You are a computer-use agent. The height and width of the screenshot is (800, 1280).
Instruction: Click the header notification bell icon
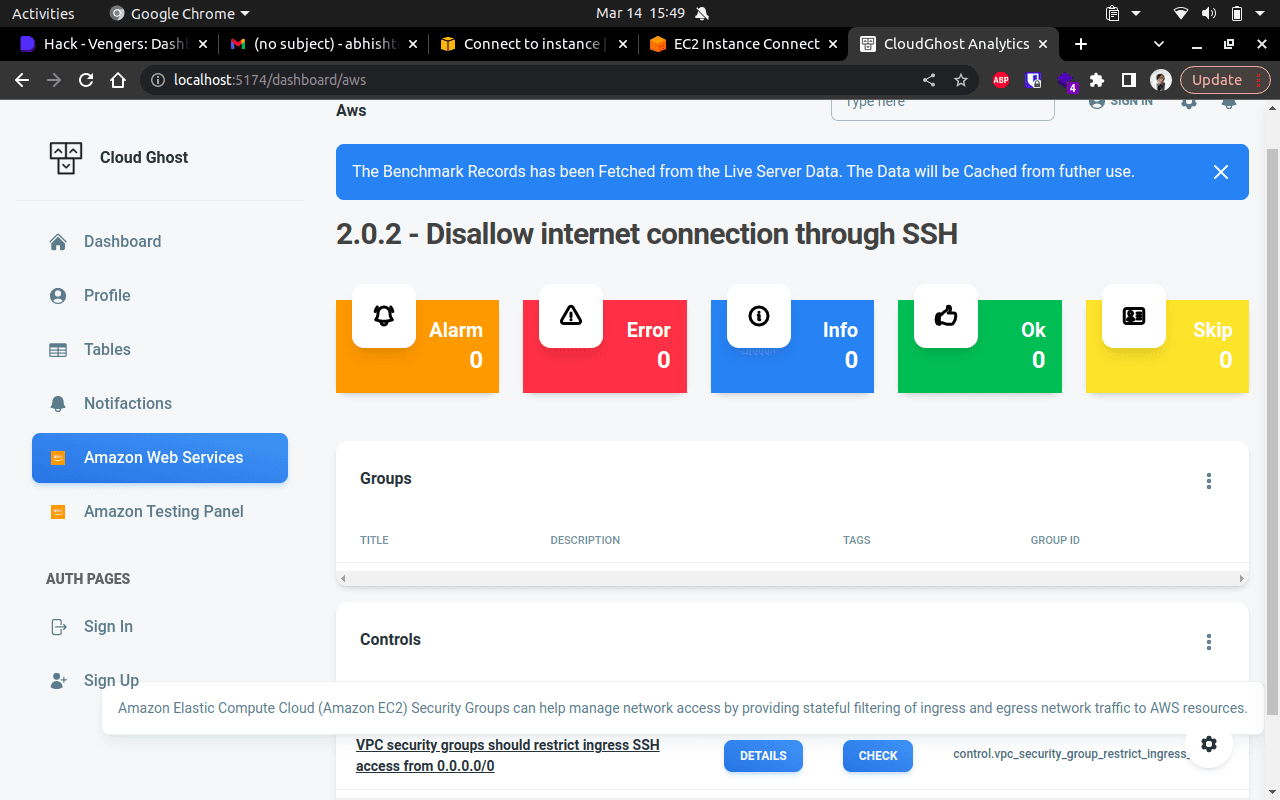[x=1229, y=102]
